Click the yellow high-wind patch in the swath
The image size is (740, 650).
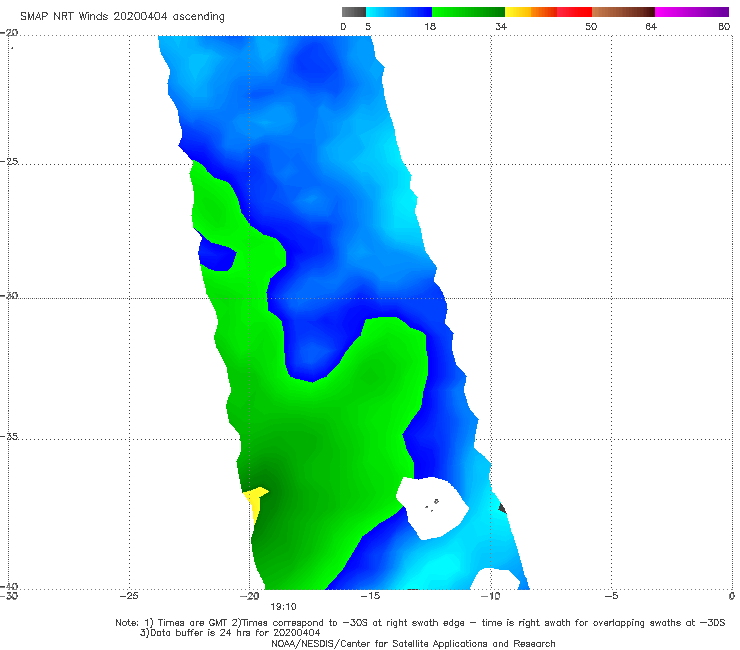(255, 501)
